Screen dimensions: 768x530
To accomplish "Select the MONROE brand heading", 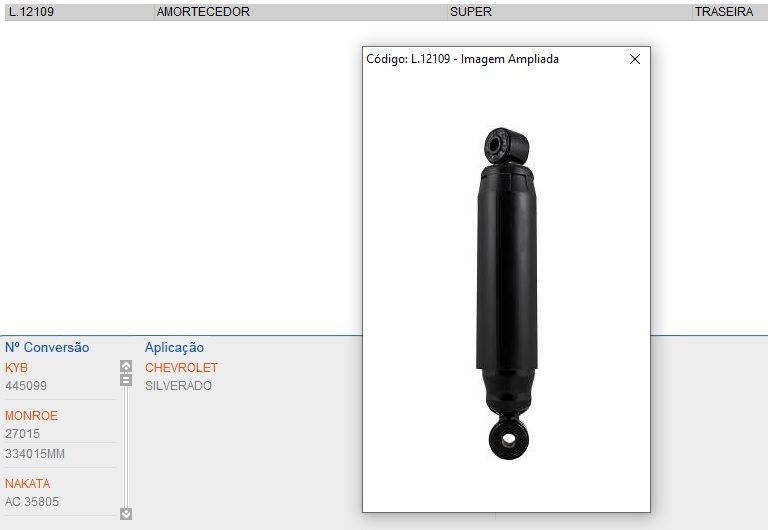I will 31,416.
